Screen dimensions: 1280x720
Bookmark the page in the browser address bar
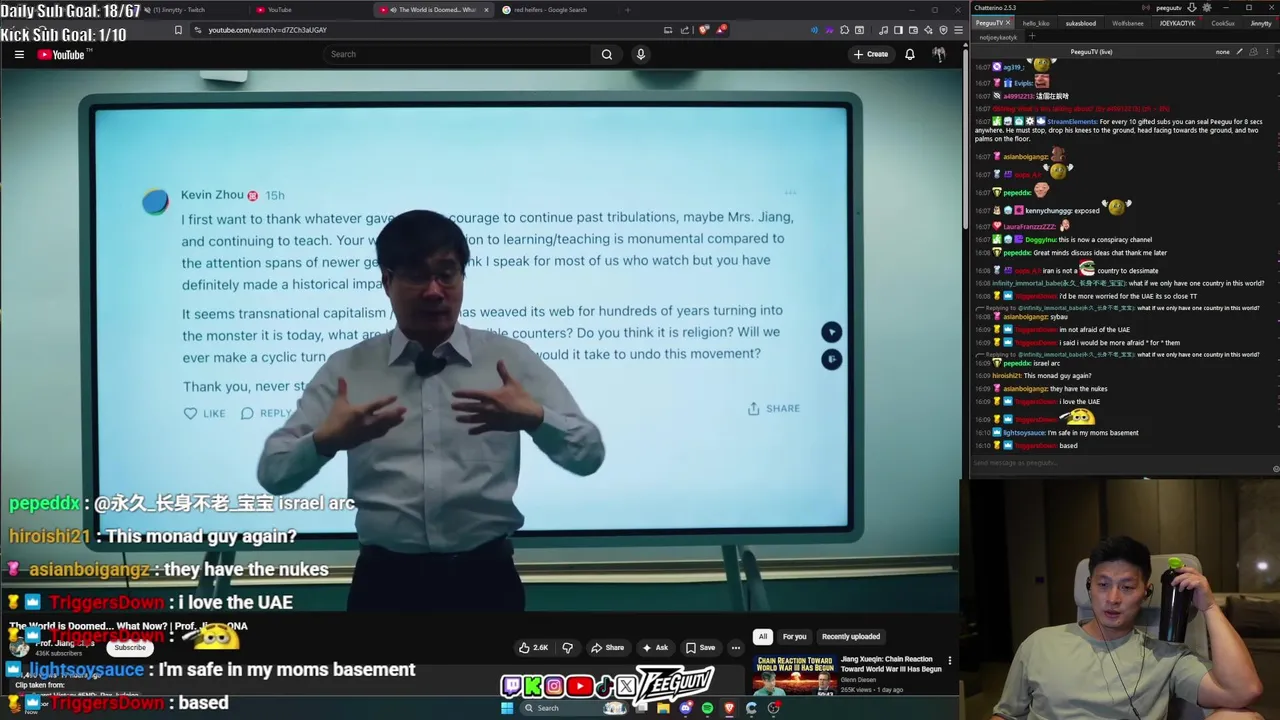tap(178, 30)
